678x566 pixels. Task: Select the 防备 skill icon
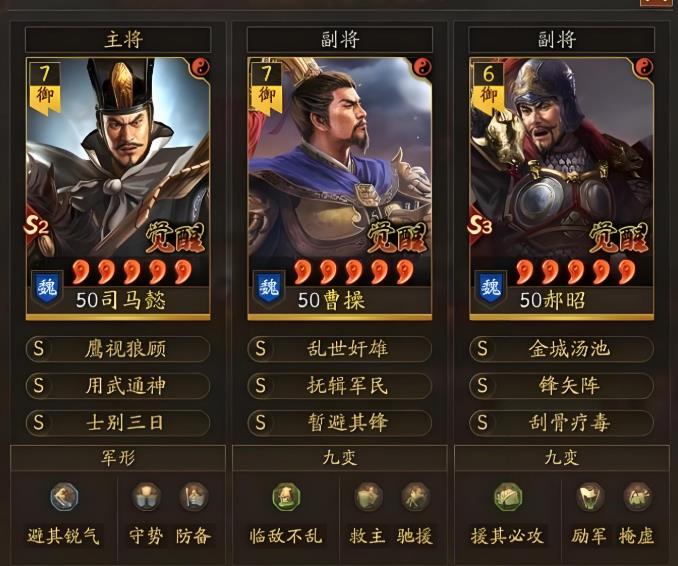pyautogui.click(x=194, y=497)
